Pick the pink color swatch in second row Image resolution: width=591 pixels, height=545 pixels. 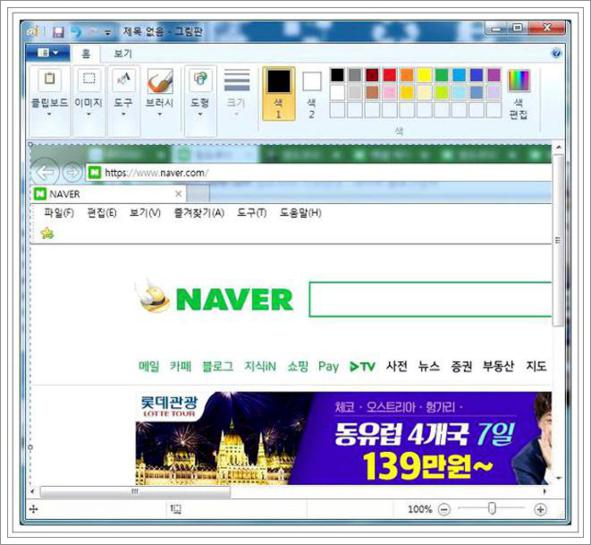(390, 92)
